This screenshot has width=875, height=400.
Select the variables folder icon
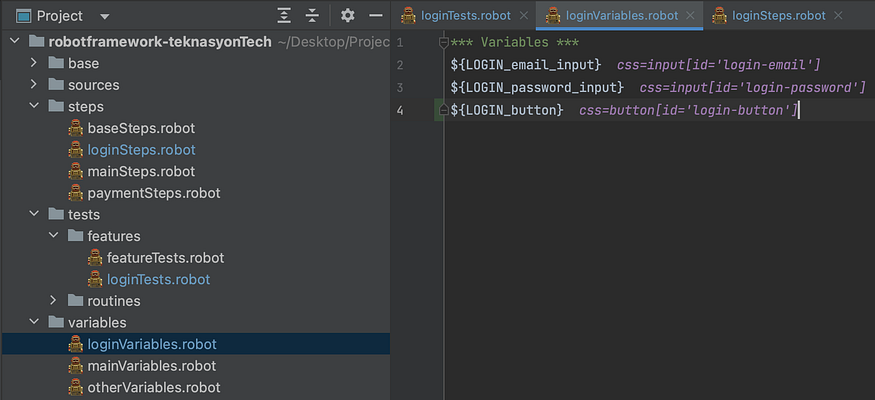pyautogui.click(x=56, y=322)
